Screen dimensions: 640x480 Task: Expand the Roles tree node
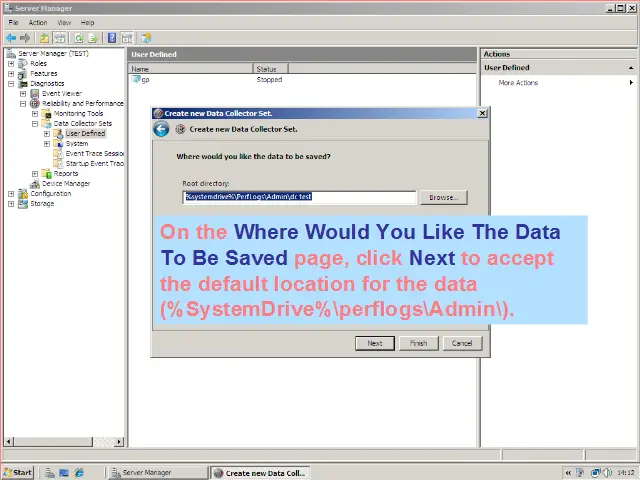(x=11, y=64)
